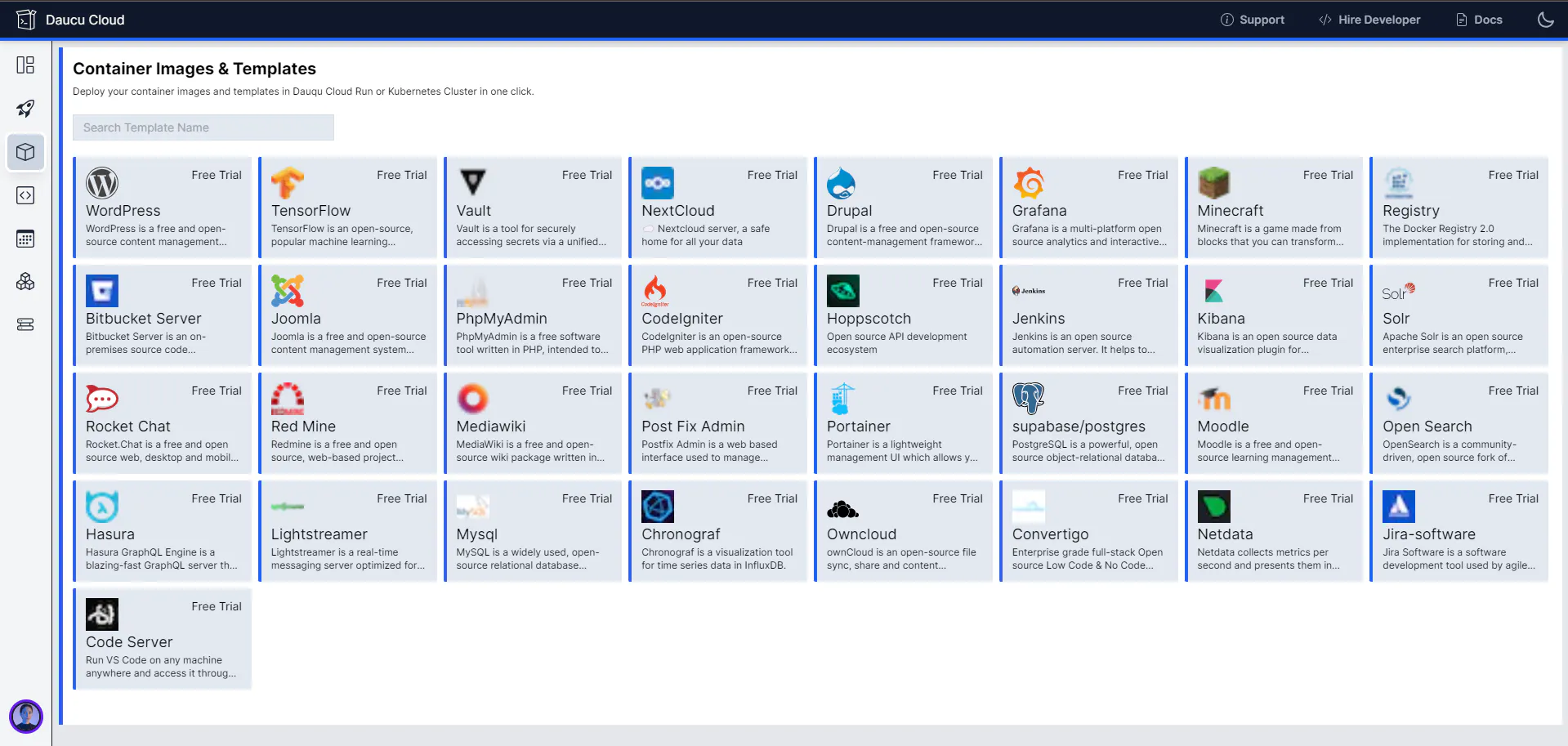Screen dimensions: 1568x746
Task: Click the Rocket Chat logo icon
Action: pos(102,399)
